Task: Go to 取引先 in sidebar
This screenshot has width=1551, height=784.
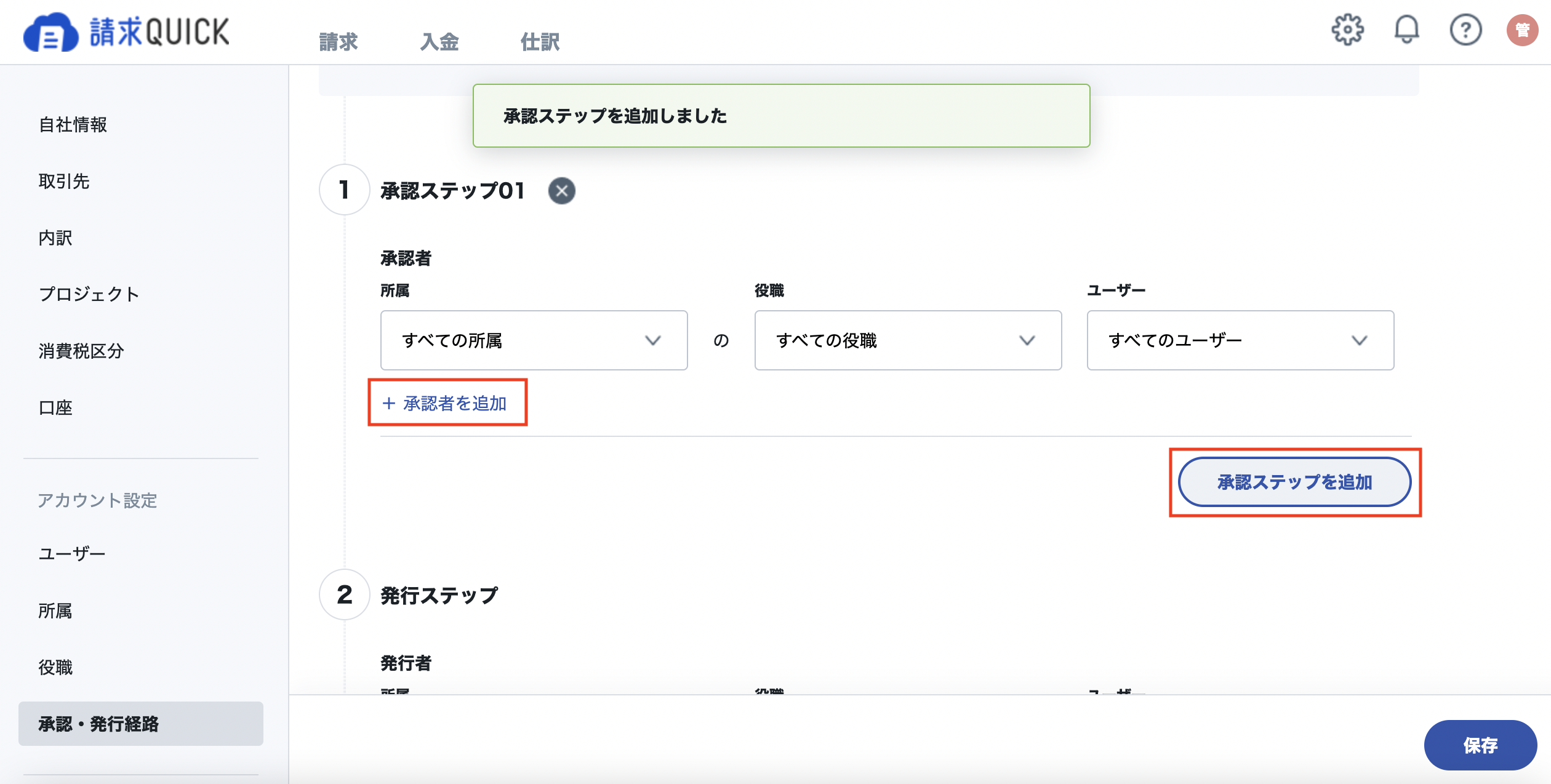Action: [64, 182]
